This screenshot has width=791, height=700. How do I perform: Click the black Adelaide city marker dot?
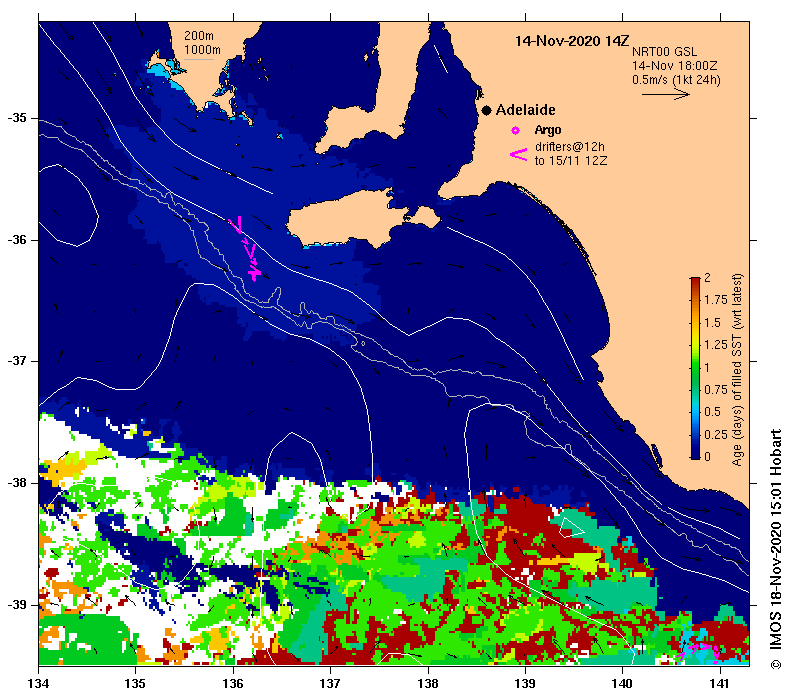click(x=486, y=110)
